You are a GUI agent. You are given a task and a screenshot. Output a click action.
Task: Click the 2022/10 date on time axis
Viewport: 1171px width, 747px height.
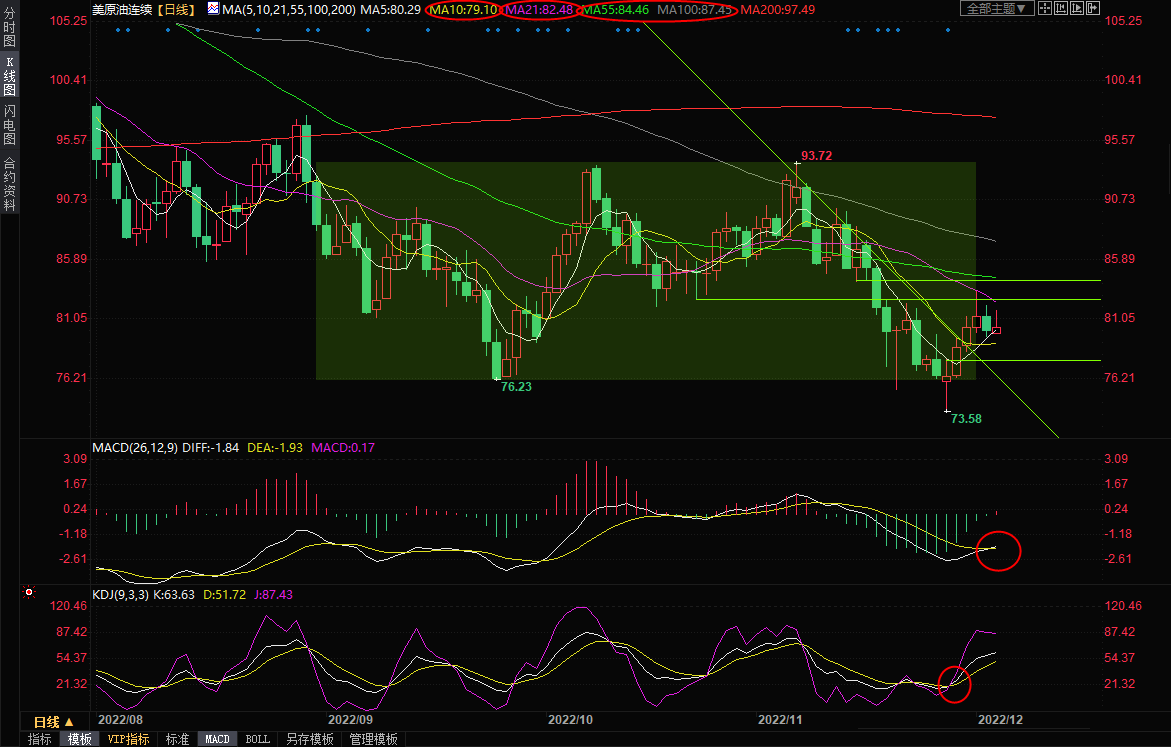(570, 719)
